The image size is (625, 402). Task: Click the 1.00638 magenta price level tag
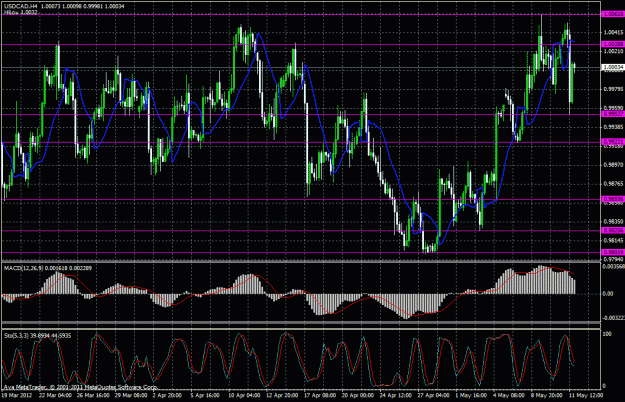[613, 14]
